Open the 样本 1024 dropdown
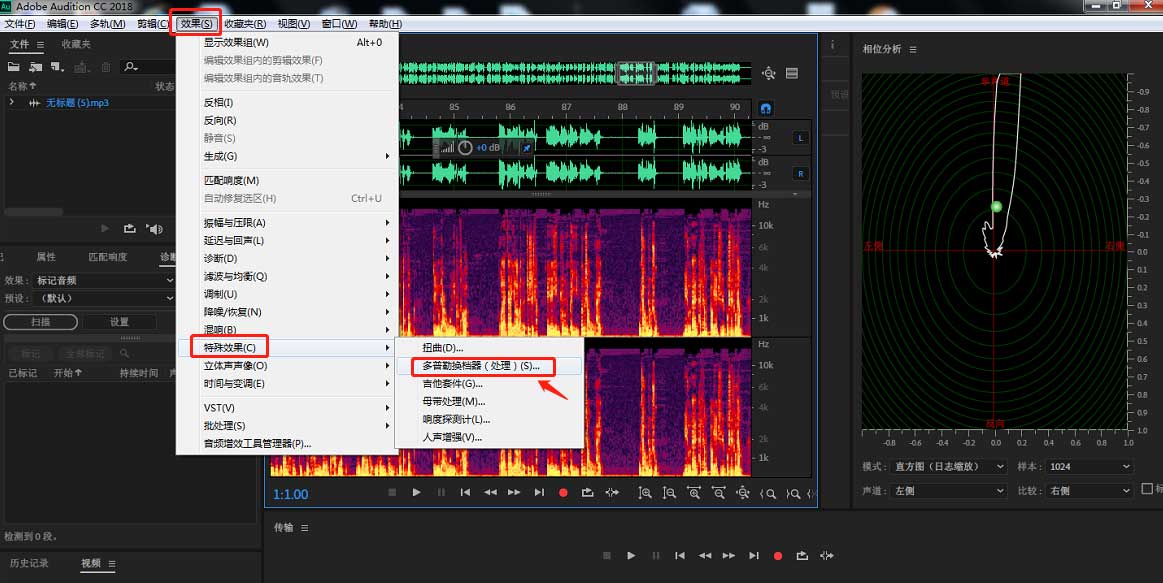This screenshot has width=1163, height=583. tap(1089, 466)
